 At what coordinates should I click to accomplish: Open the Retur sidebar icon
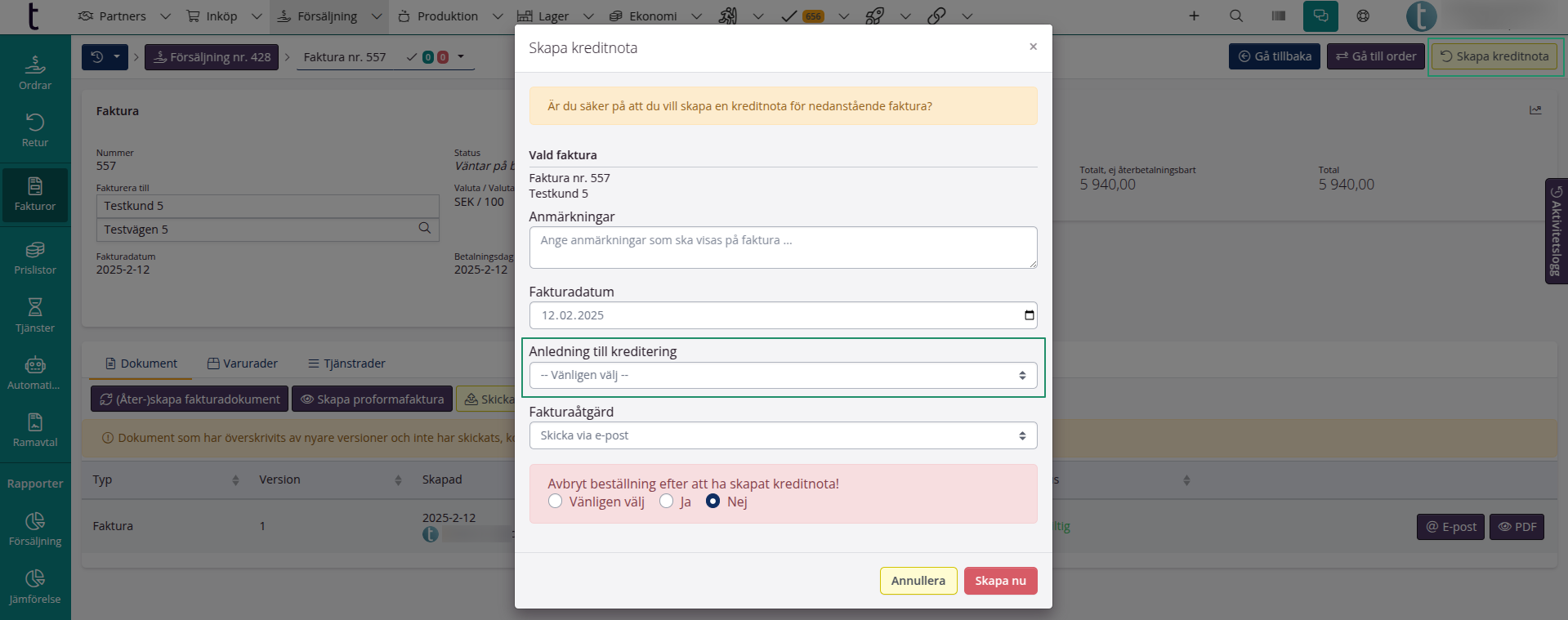point(35,130)
